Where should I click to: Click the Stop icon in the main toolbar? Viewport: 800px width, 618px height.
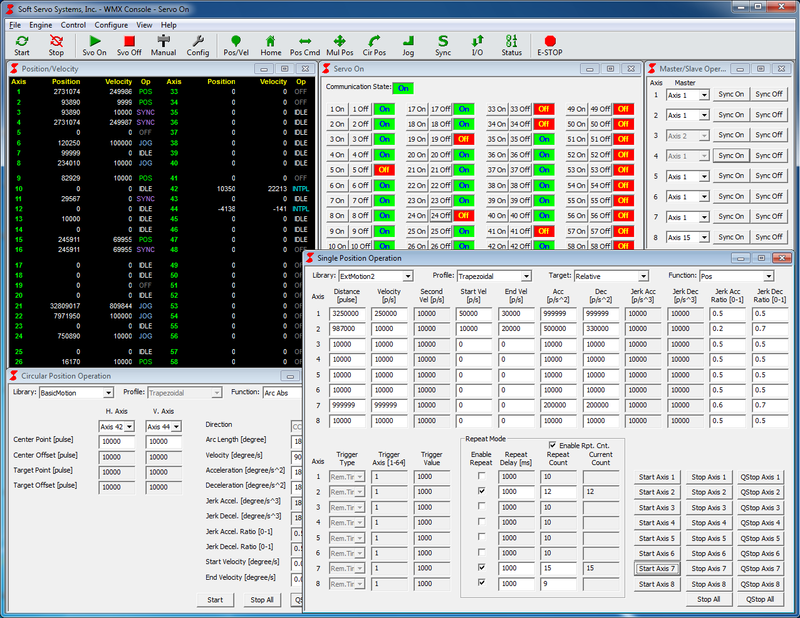click(56, 45)
